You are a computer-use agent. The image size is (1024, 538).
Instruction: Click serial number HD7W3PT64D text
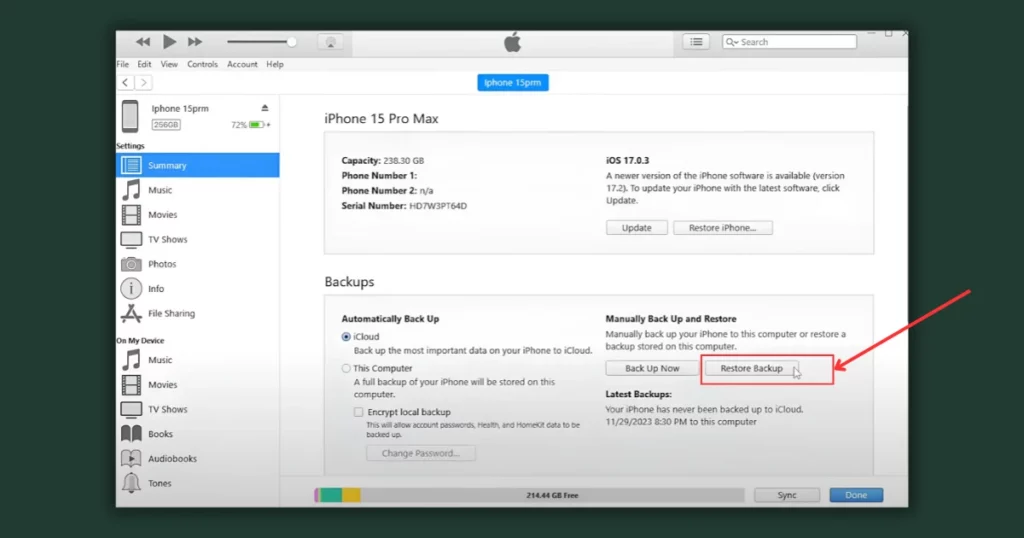point(438,206)
